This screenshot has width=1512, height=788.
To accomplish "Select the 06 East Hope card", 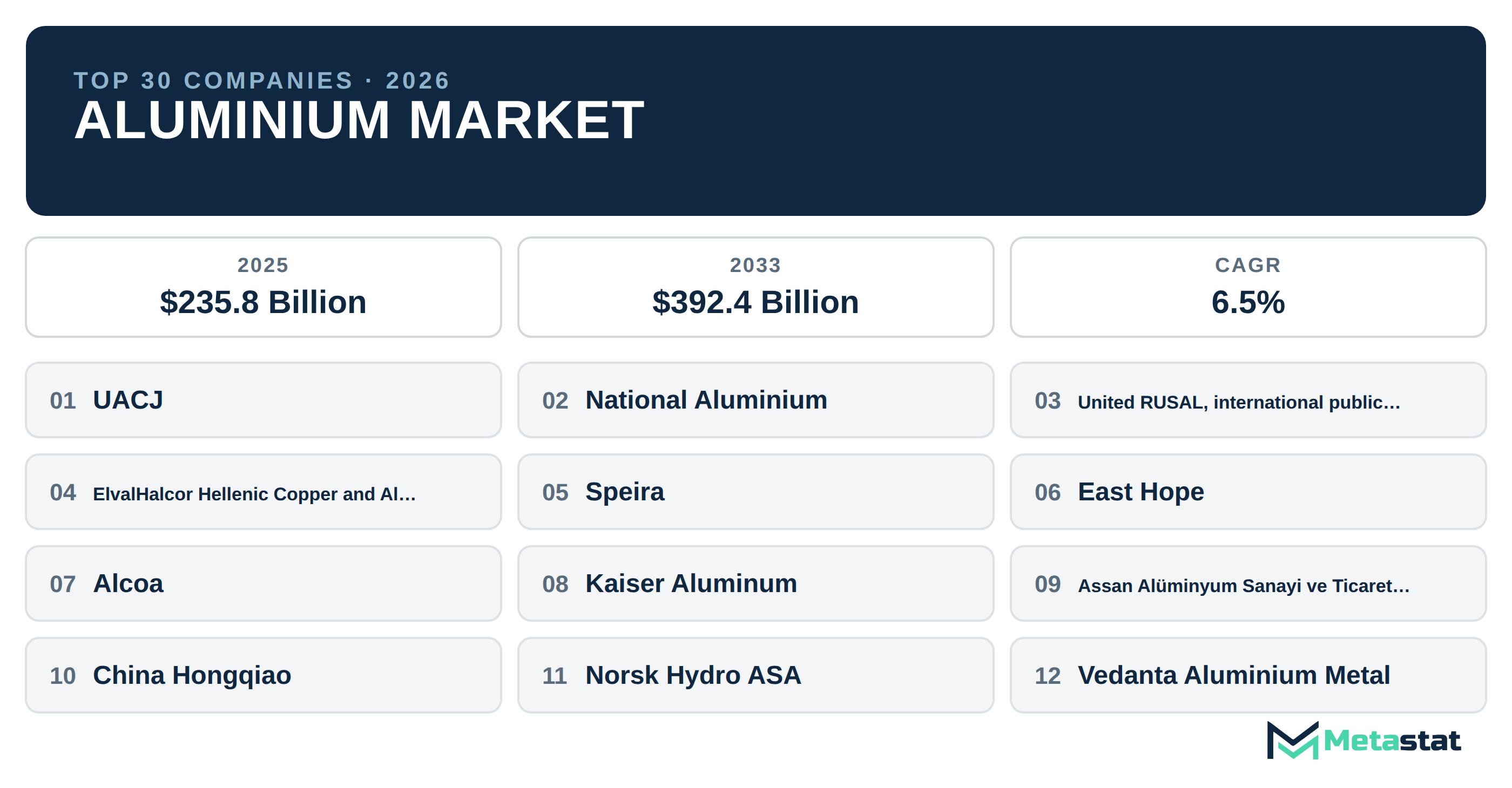I will tap(1248, 492).
